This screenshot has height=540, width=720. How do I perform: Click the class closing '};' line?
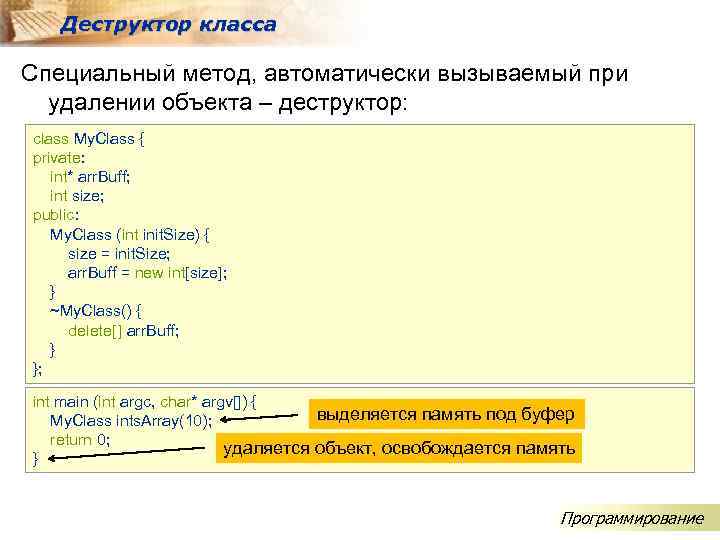click(x=37, y=369)
